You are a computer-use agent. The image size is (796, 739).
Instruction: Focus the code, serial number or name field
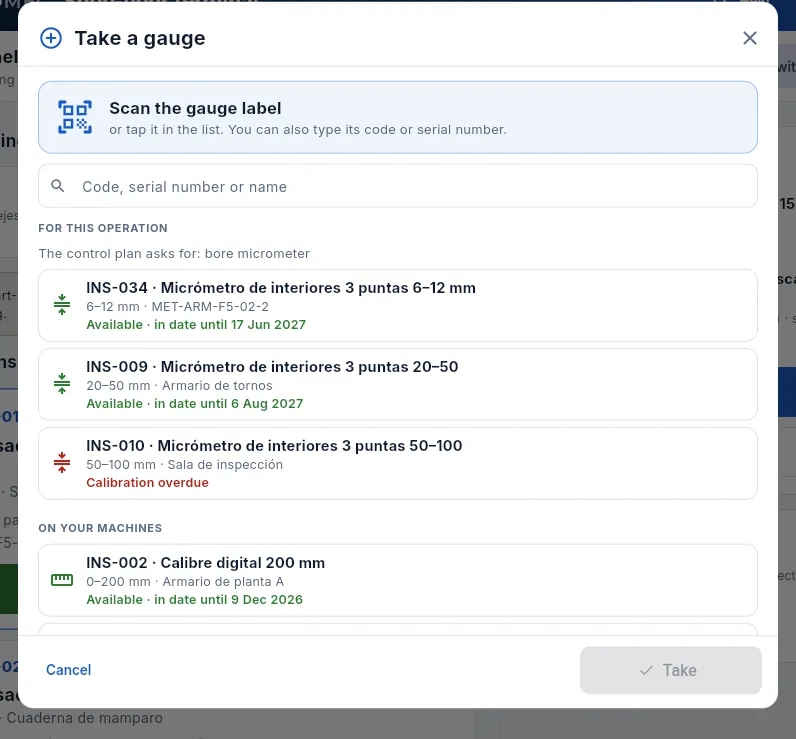click(x=398, y=186)
